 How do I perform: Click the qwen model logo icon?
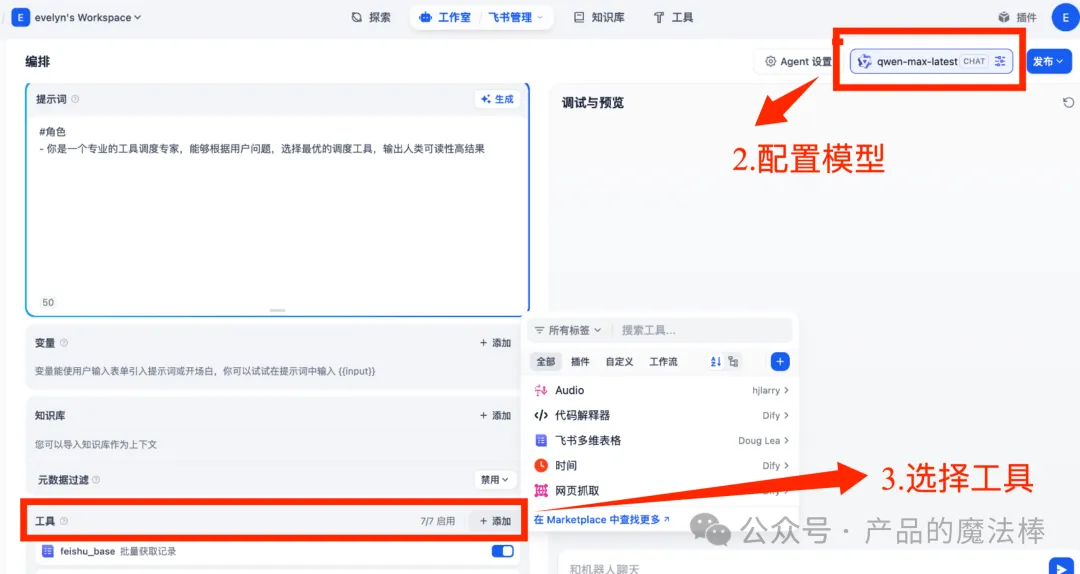click(864, 61)
